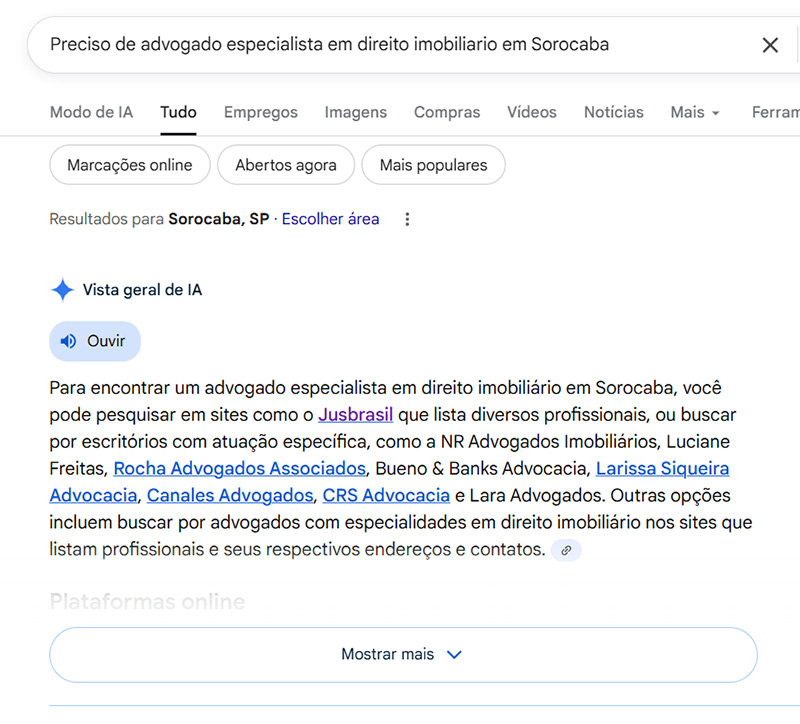Go to the Notícias tab
This screenshot has width=800, height=724.
(x=613, y=112)
